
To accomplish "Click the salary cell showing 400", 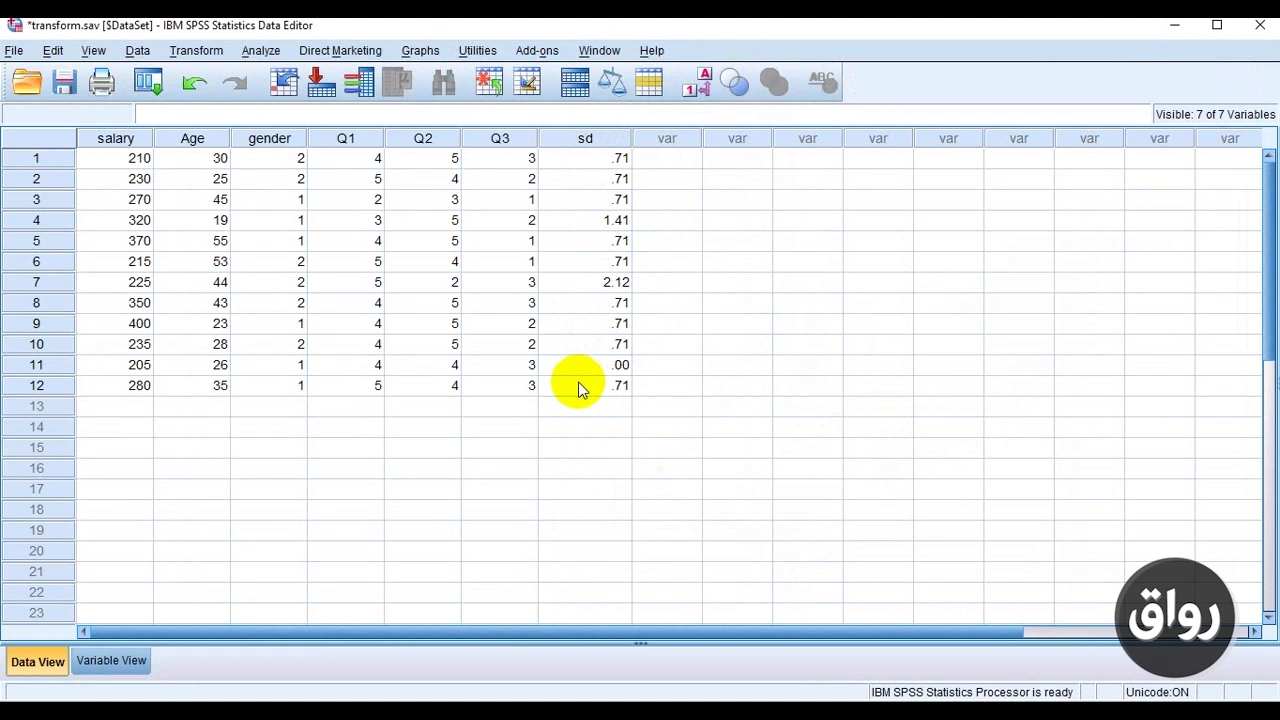I will click(115, 324).
